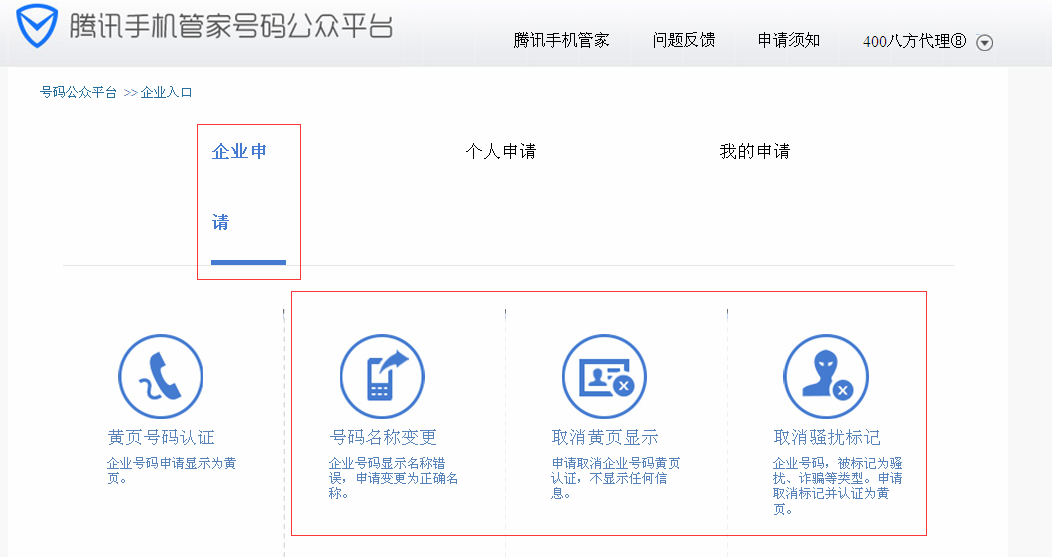Click the 取消黄页显示 card icon
Screen dimensions: 1052x557
(604, 376)
